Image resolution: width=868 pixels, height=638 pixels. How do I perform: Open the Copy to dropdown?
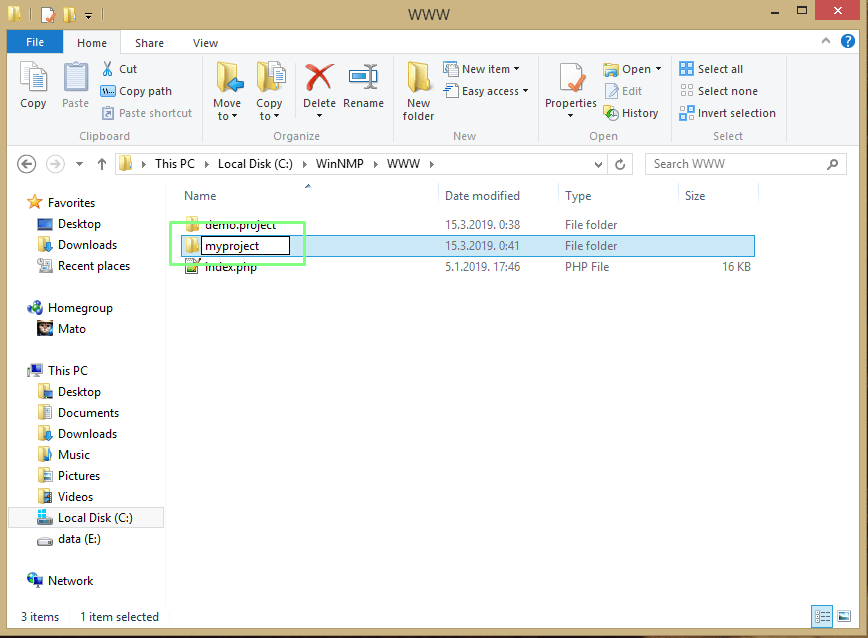click(x=269, y=91)
